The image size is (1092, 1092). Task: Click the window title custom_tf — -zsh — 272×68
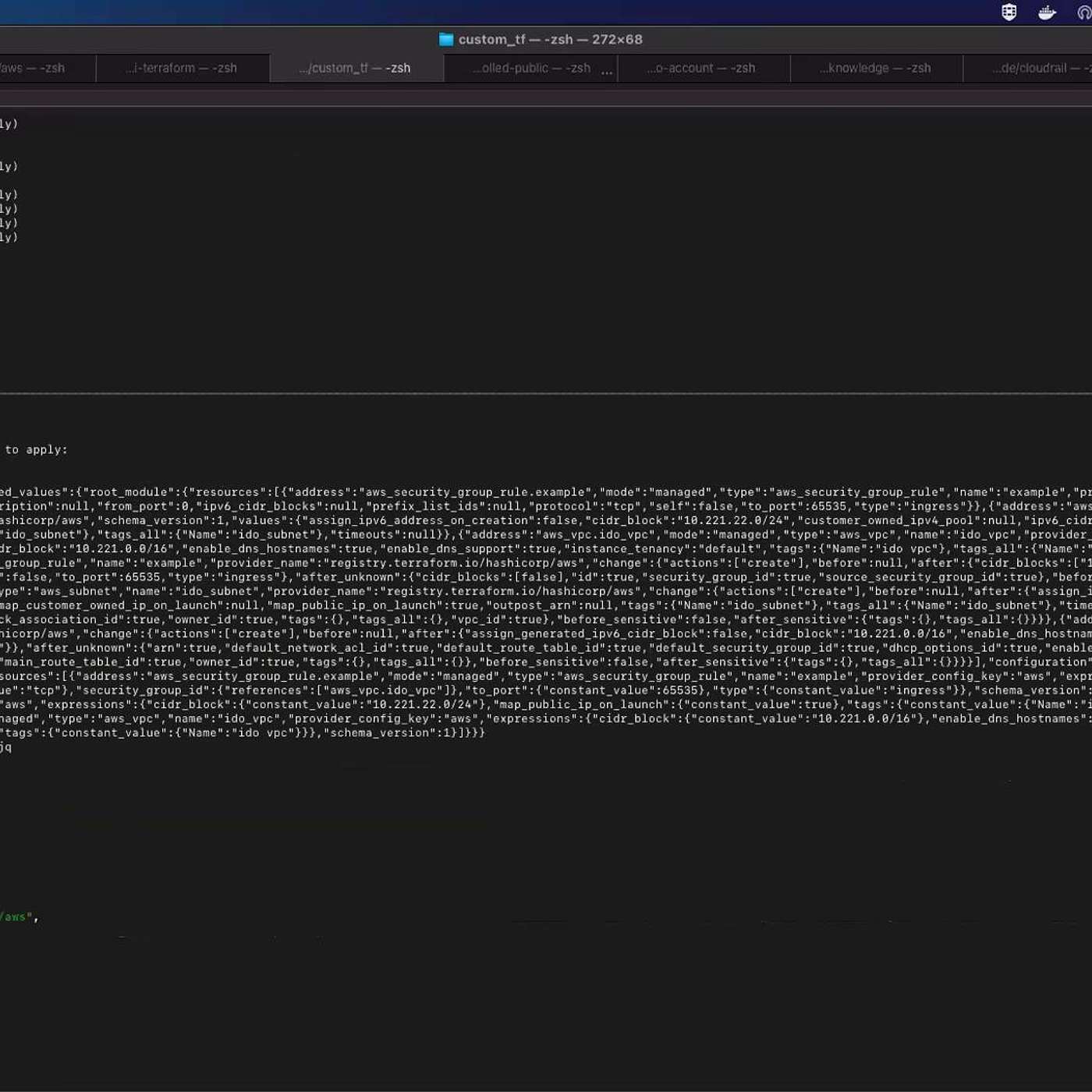point(550,40)
